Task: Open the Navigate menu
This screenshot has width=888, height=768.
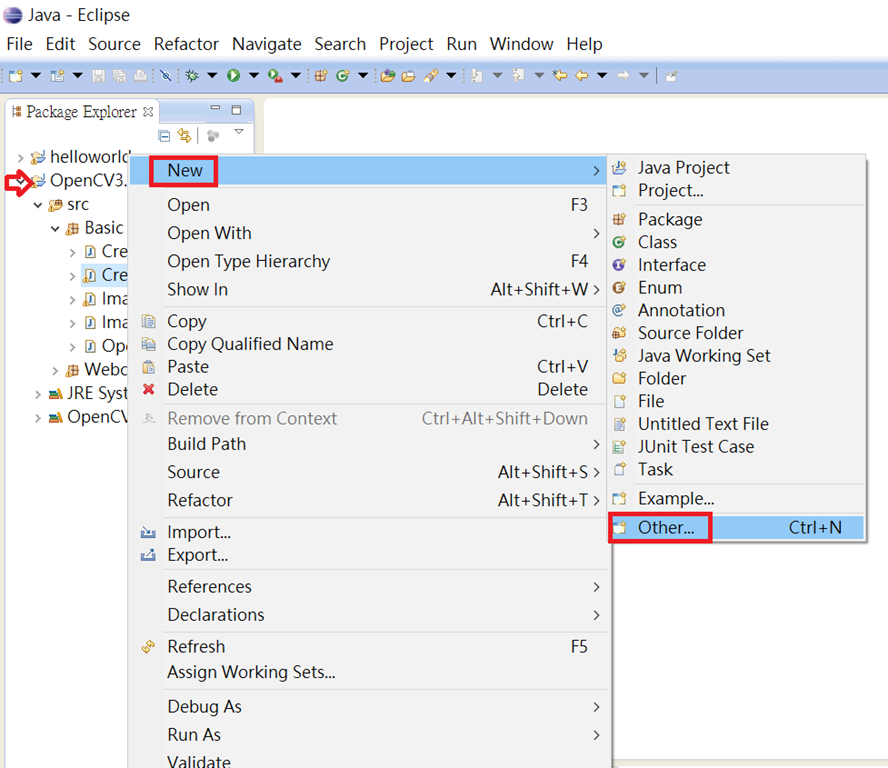Action: [266, 44]
